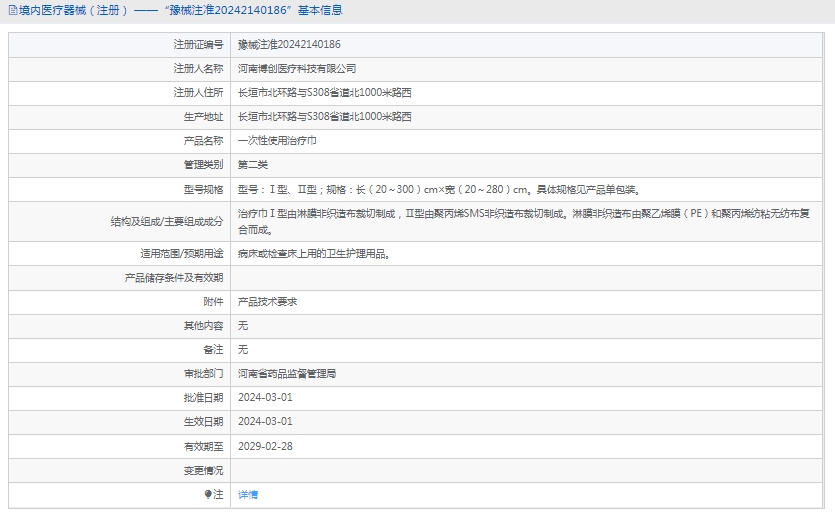Select company name 河南博创医疗科技有限公司
Viewport: 835px width, 514px height.
(297, 69)
